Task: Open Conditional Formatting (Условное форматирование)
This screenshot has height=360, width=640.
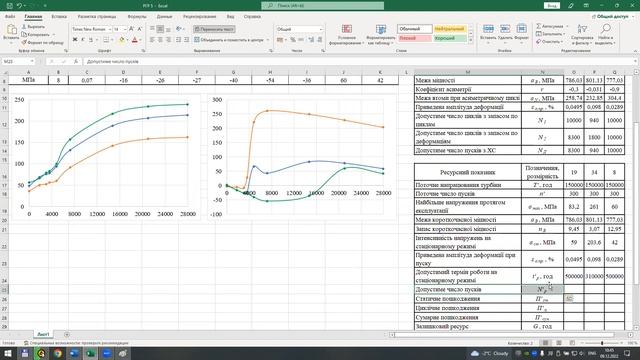Action: click(x=347, y=34)
